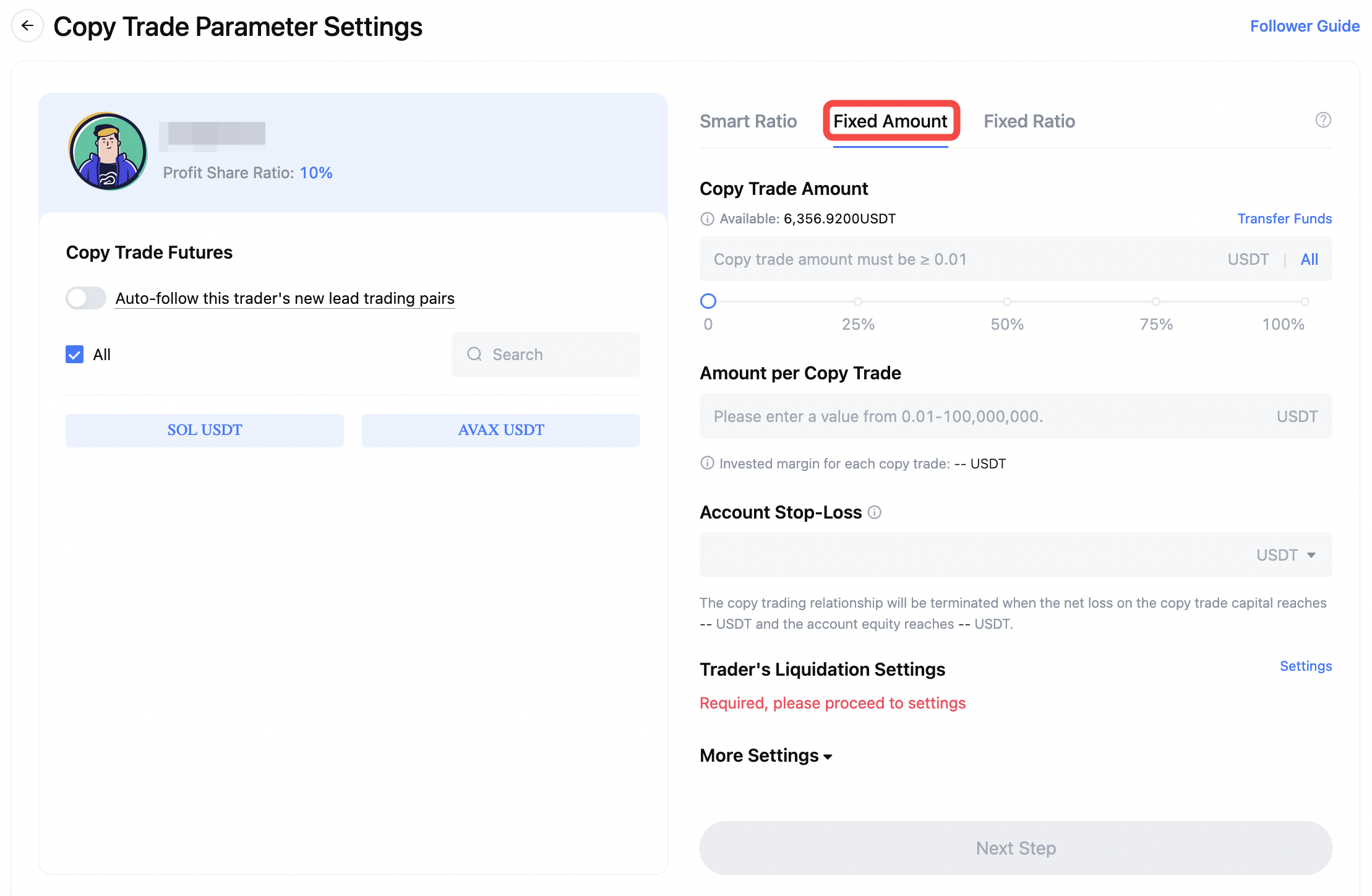Click Transfer Funds link

(1284, 218)
